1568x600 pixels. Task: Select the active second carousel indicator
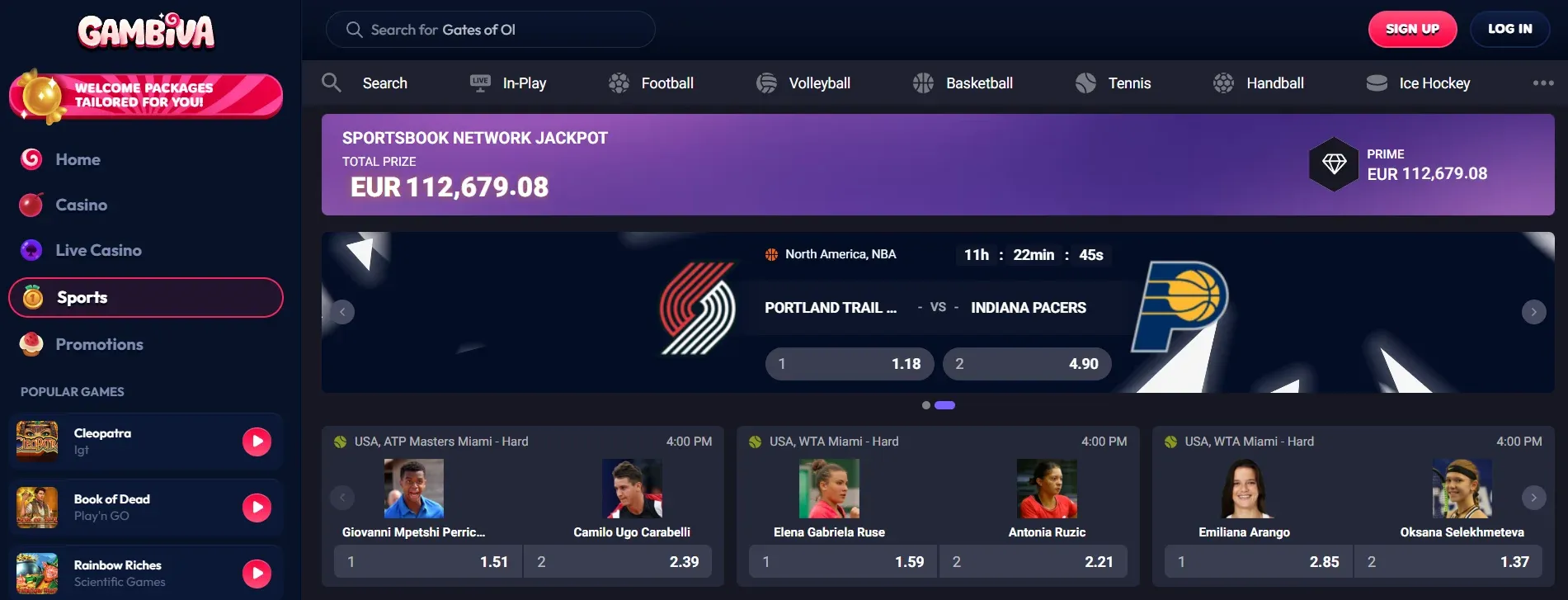coord(945,405)
